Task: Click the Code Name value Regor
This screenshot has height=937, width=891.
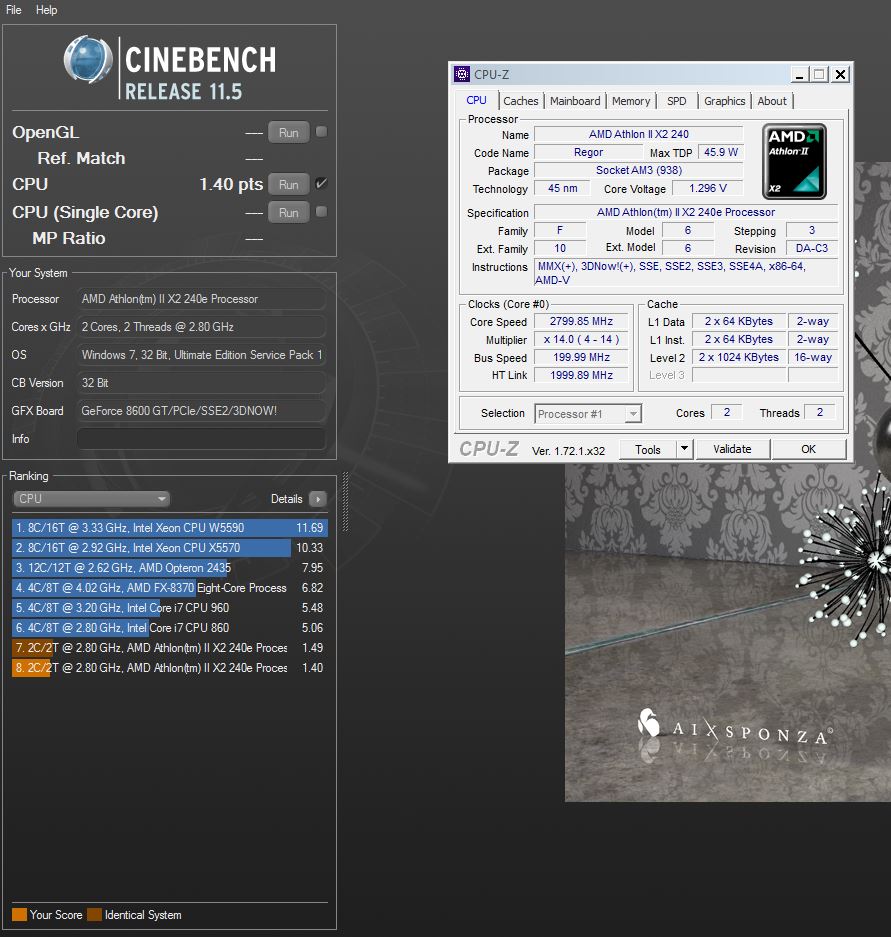Action: pyautogui.click(x=588, y=152)
